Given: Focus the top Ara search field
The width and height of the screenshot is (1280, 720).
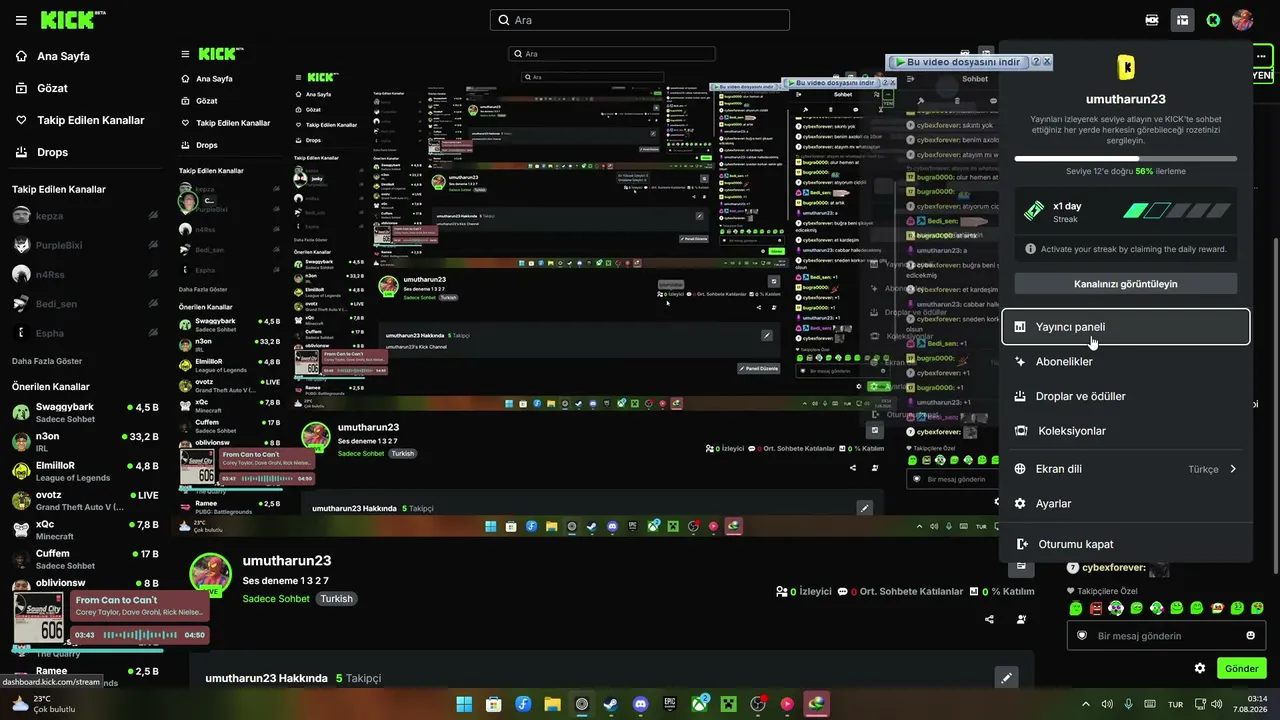Looking at the screenshot, I should click(x=640, y=20).
